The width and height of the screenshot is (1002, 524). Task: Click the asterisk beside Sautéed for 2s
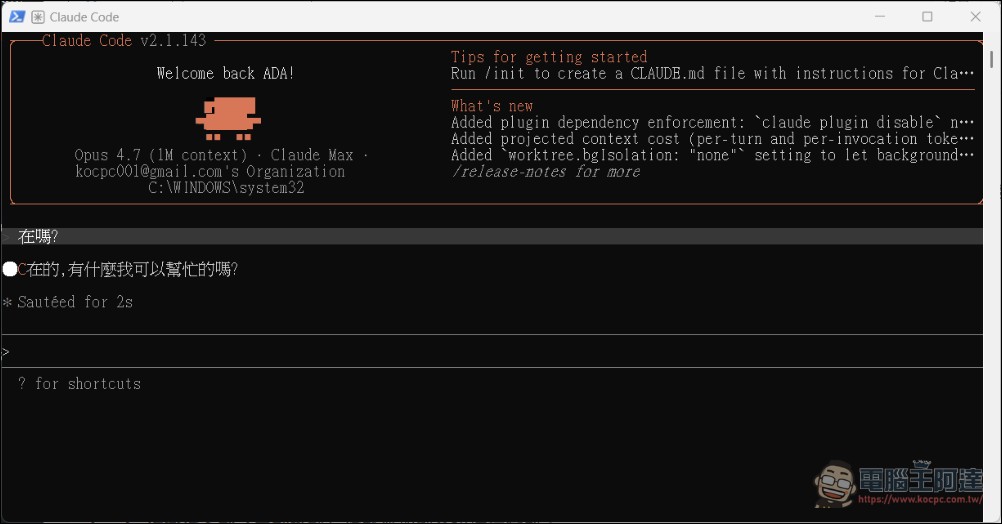coord(7,302)
